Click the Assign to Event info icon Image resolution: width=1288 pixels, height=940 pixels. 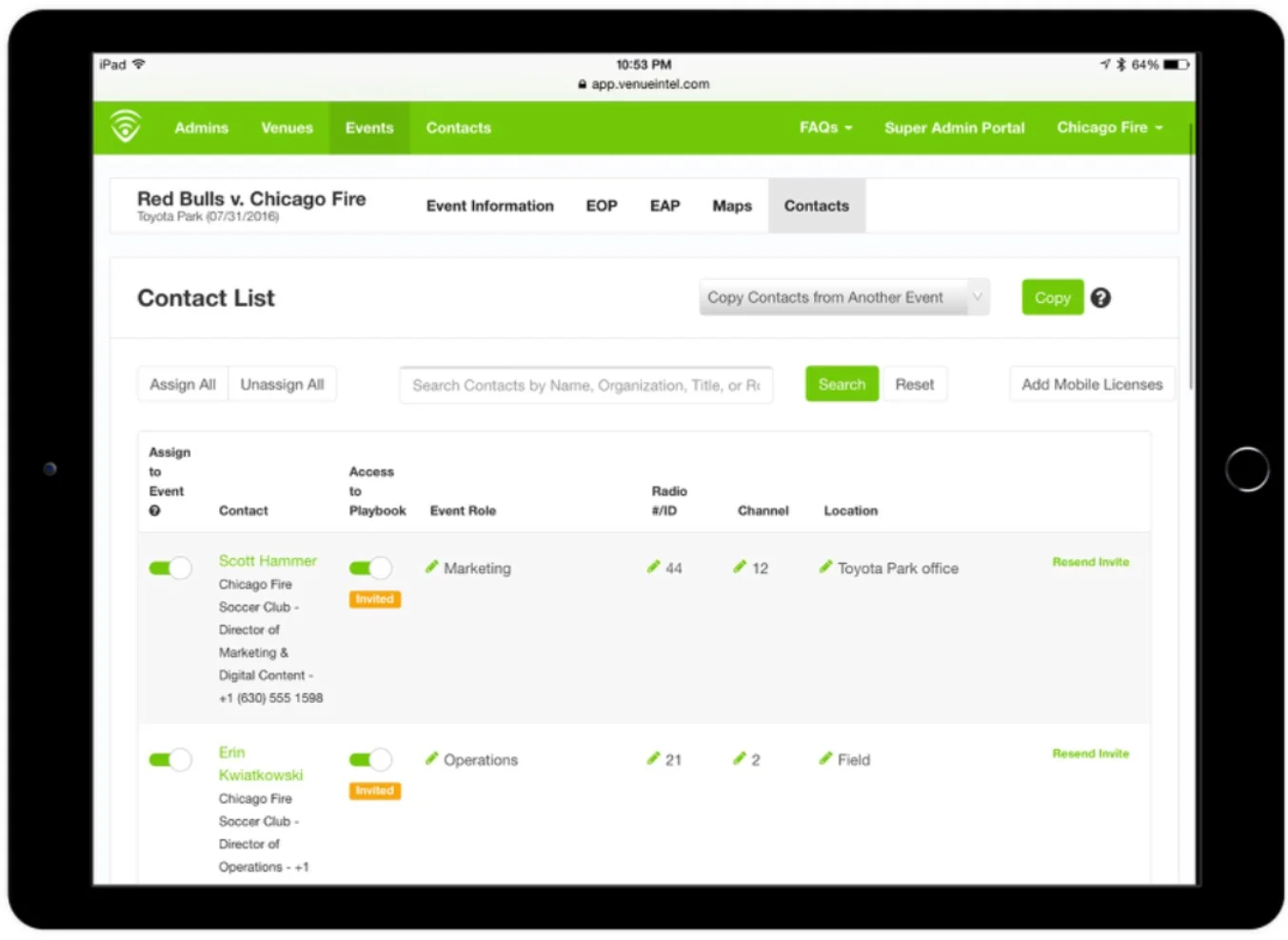[154, 510]
